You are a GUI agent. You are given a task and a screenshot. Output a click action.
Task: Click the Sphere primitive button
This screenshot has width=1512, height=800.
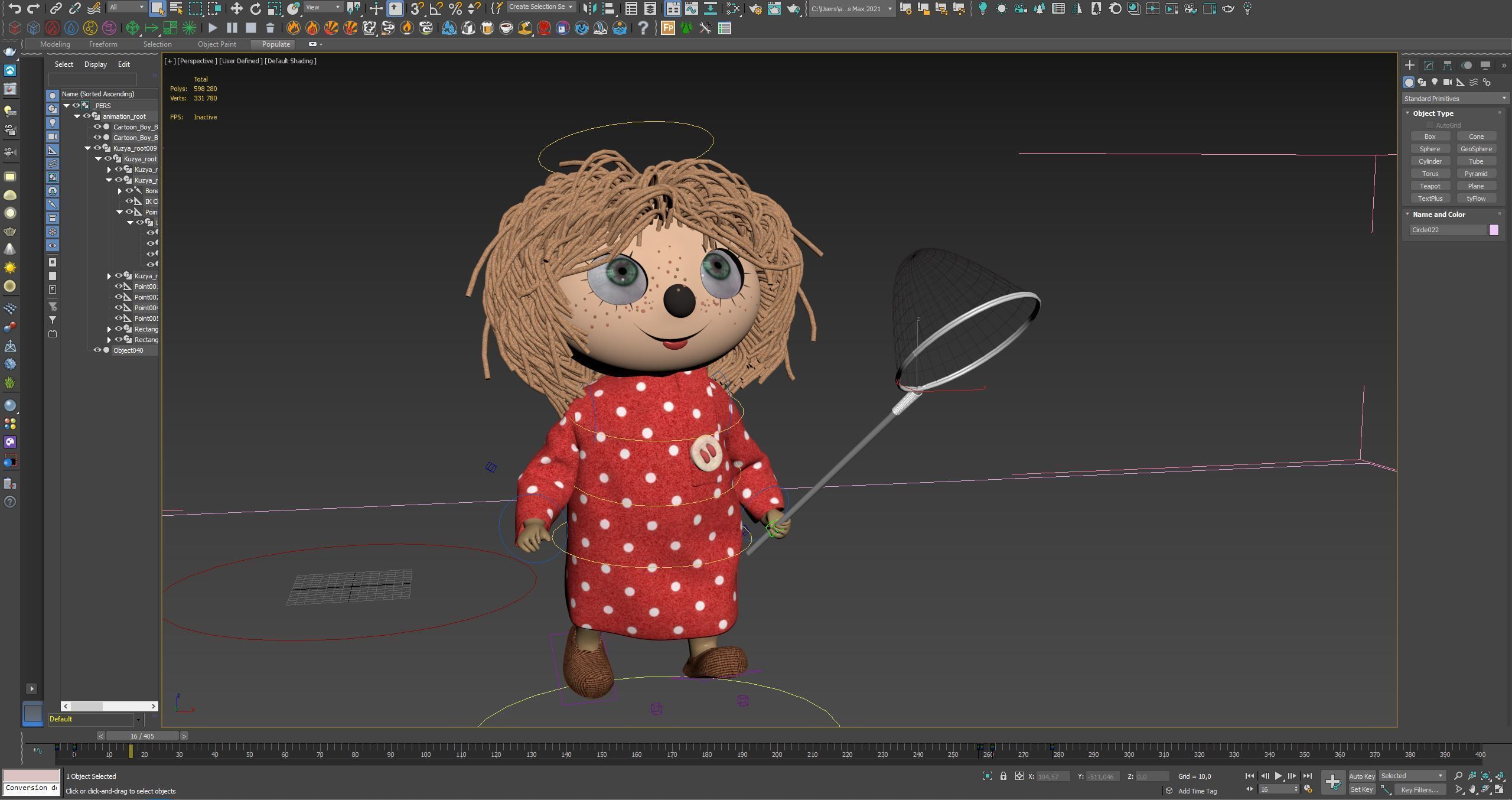(x=1430, y=149)
